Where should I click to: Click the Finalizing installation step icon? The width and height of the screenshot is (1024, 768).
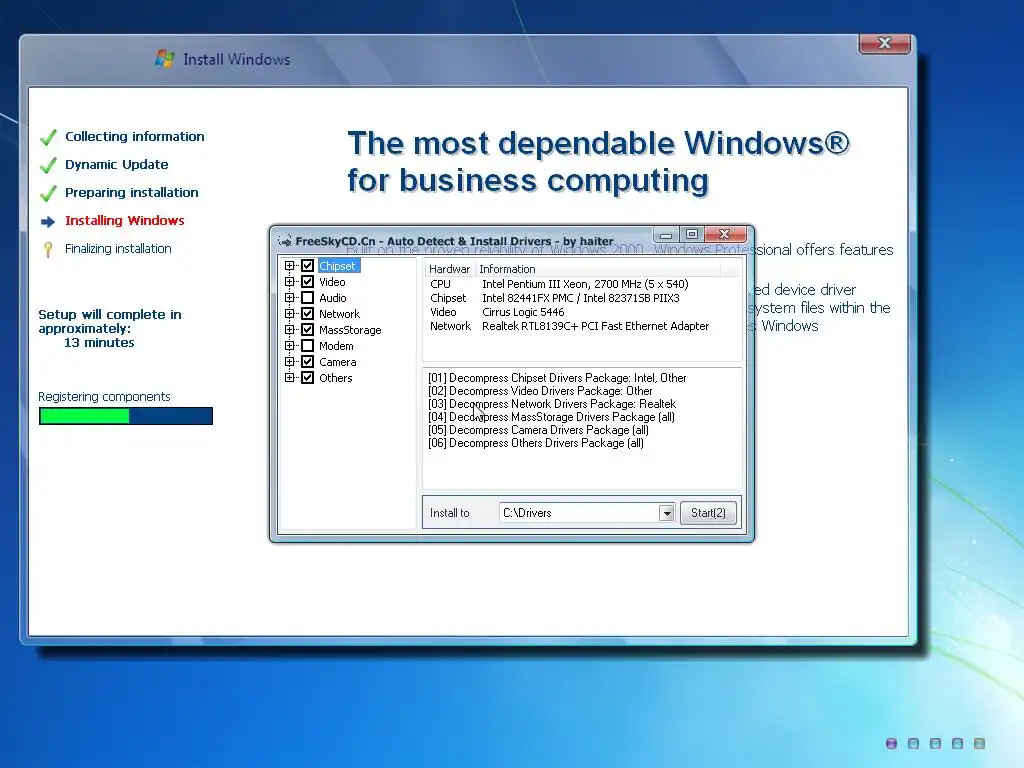point(48,249)
